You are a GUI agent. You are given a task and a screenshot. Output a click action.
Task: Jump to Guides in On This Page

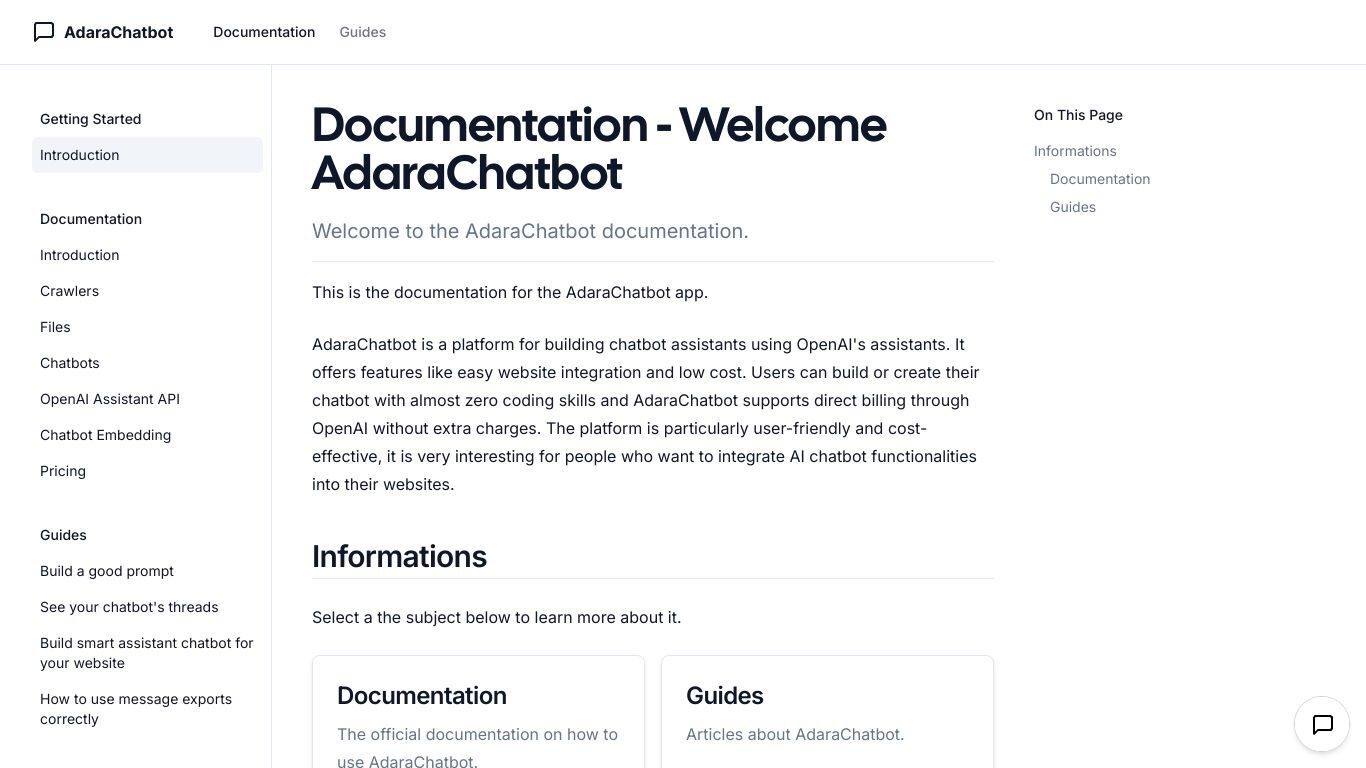(1073, 207)
